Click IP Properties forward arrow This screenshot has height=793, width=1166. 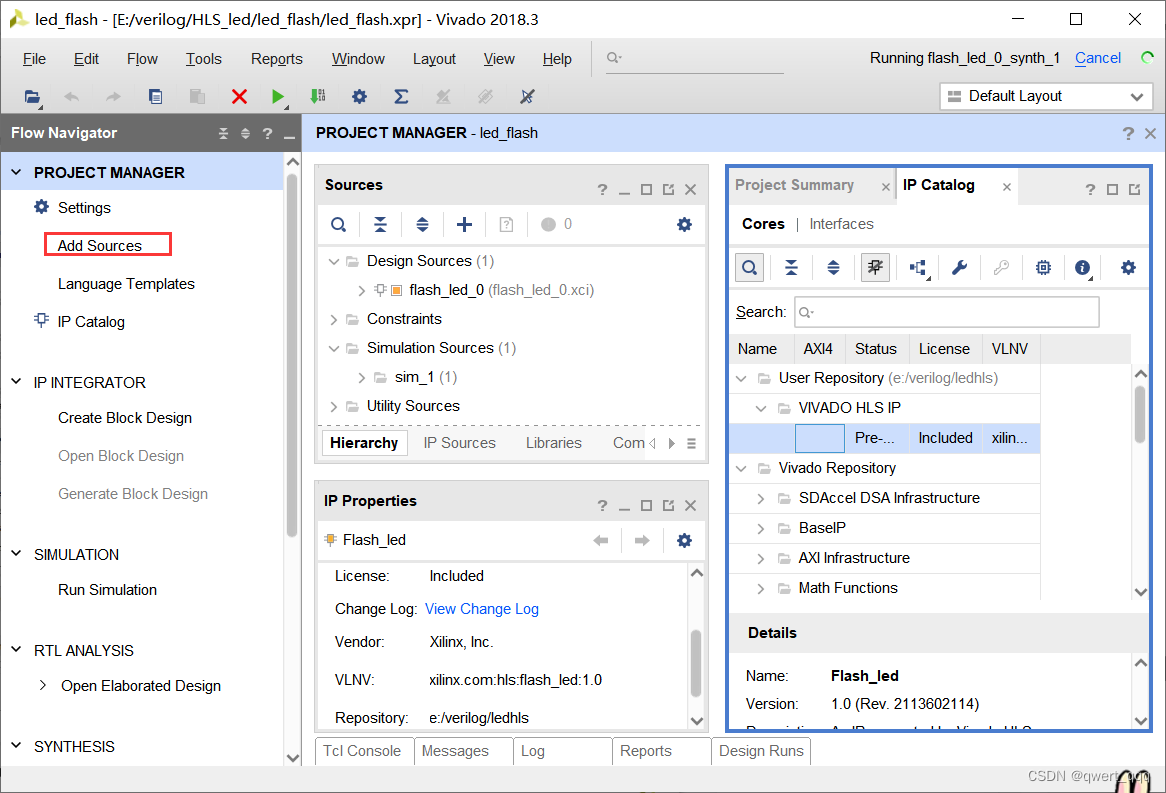click(642, 541)
